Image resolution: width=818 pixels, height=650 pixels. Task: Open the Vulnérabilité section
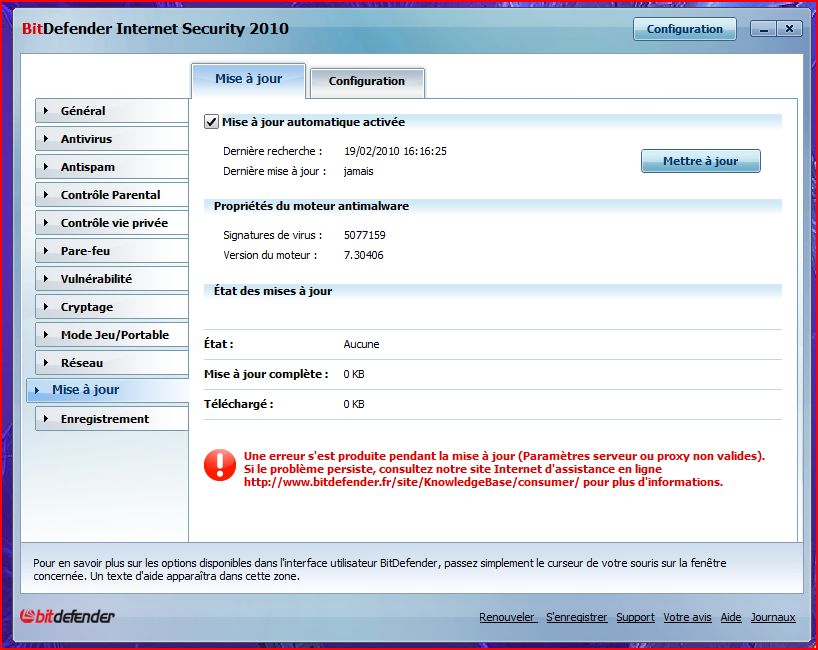(x=112, y=279)
